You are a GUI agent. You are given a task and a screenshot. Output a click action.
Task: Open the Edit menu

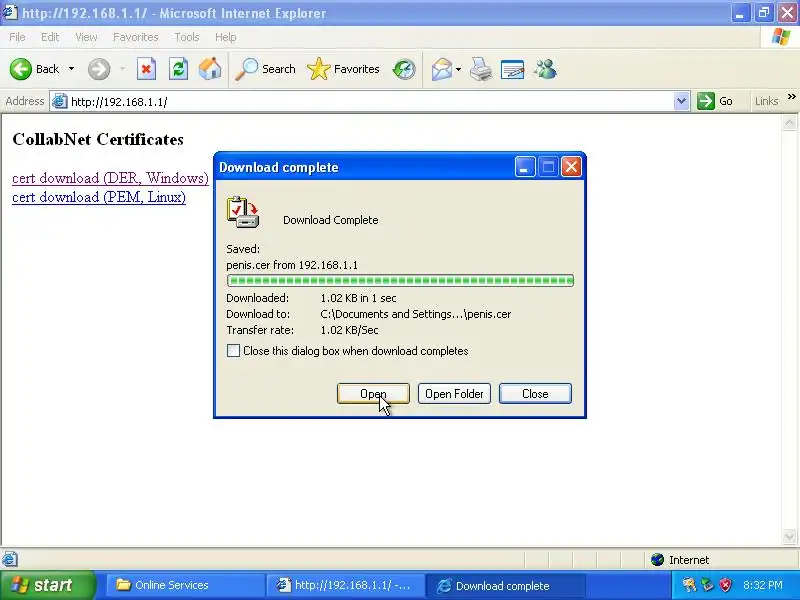50,37
